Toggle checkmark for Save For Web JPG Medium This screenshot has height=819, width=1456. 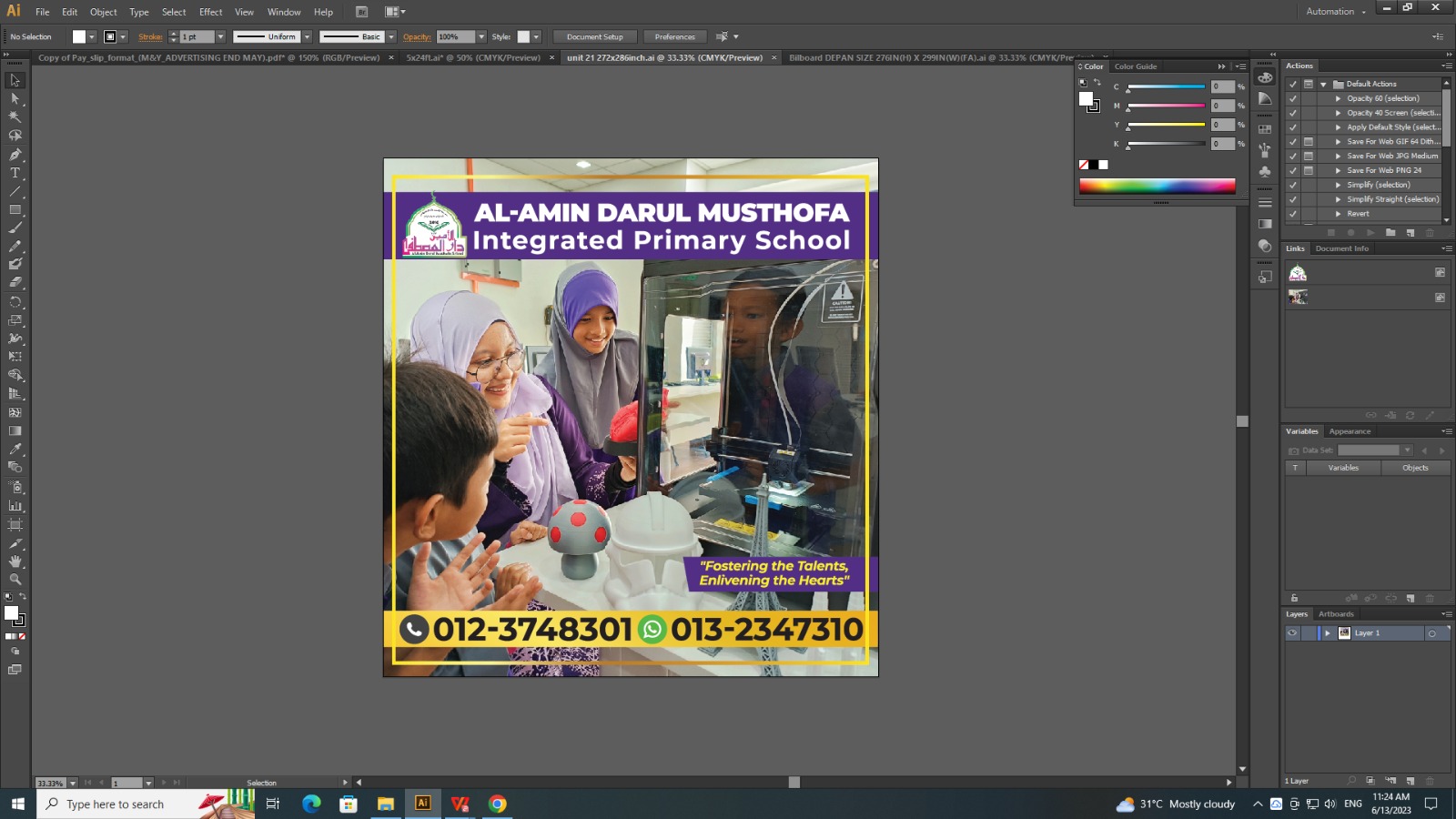[1293, 156]
